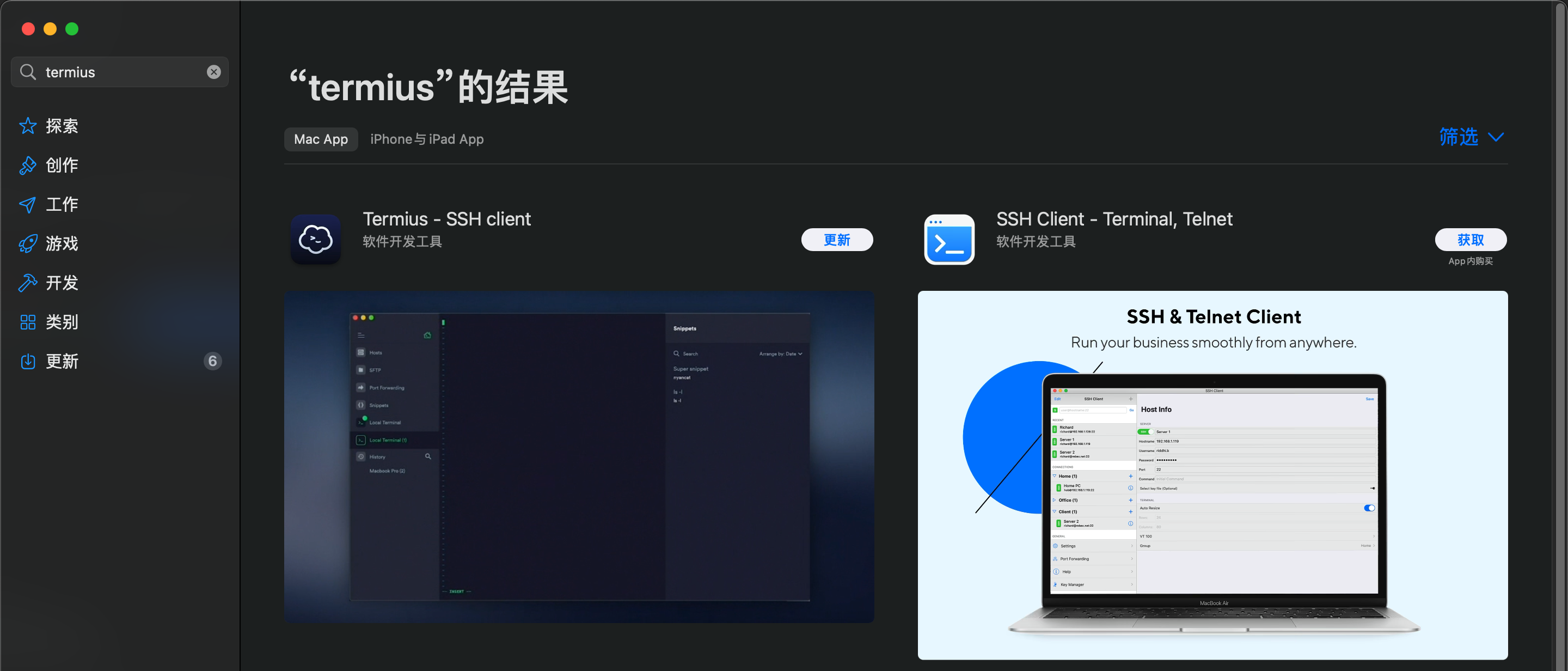Click the App内购买 label
This screenshot has height=671, width=1568.
1471,261
